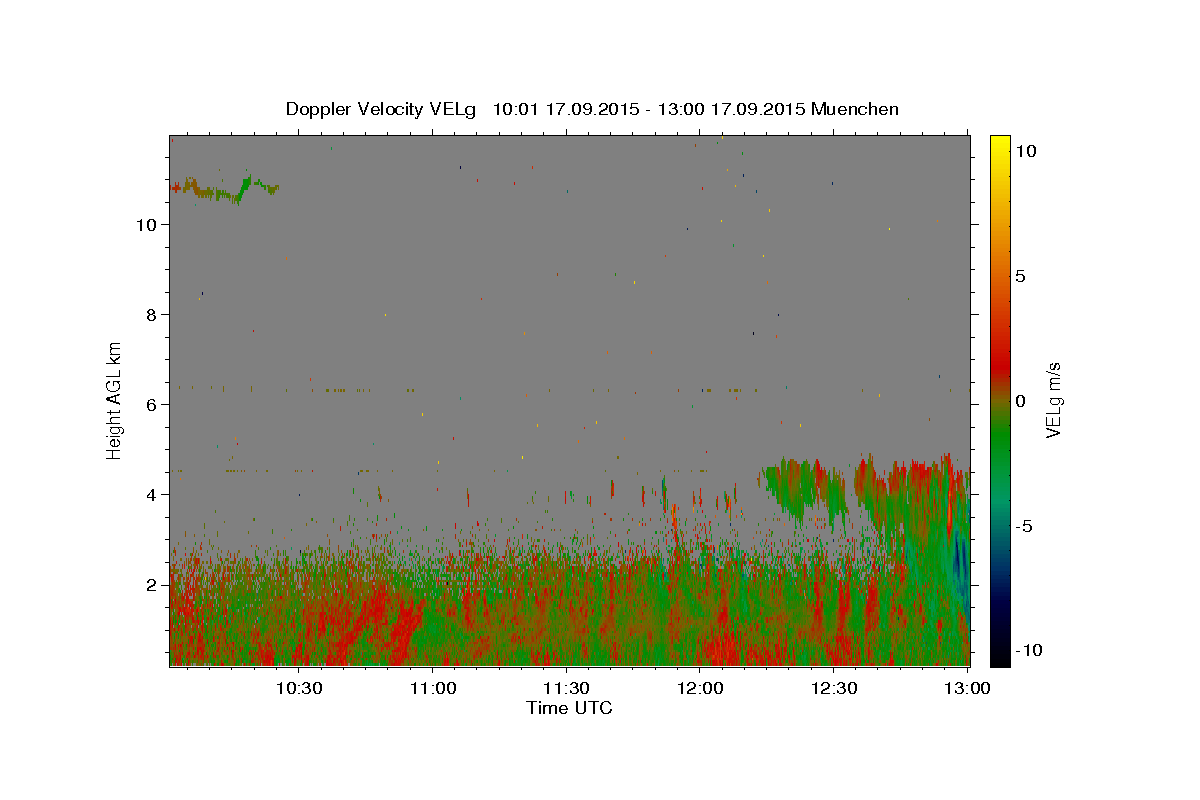1200x800 pixels.
Task: Click the colorbar label '-5'
Action: tap(1024, 526)
